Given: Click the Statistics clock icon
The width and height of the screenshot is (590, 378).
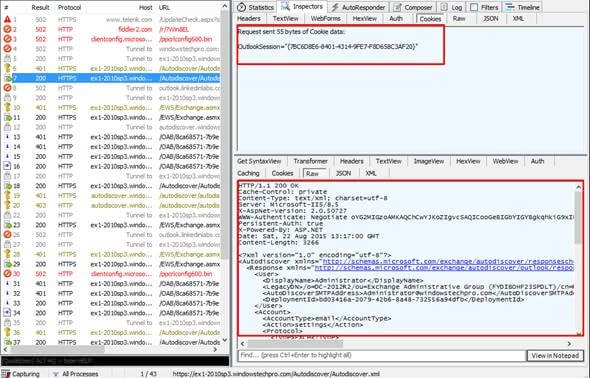Looking at the screenshot, I should click(x=242, y=7).
